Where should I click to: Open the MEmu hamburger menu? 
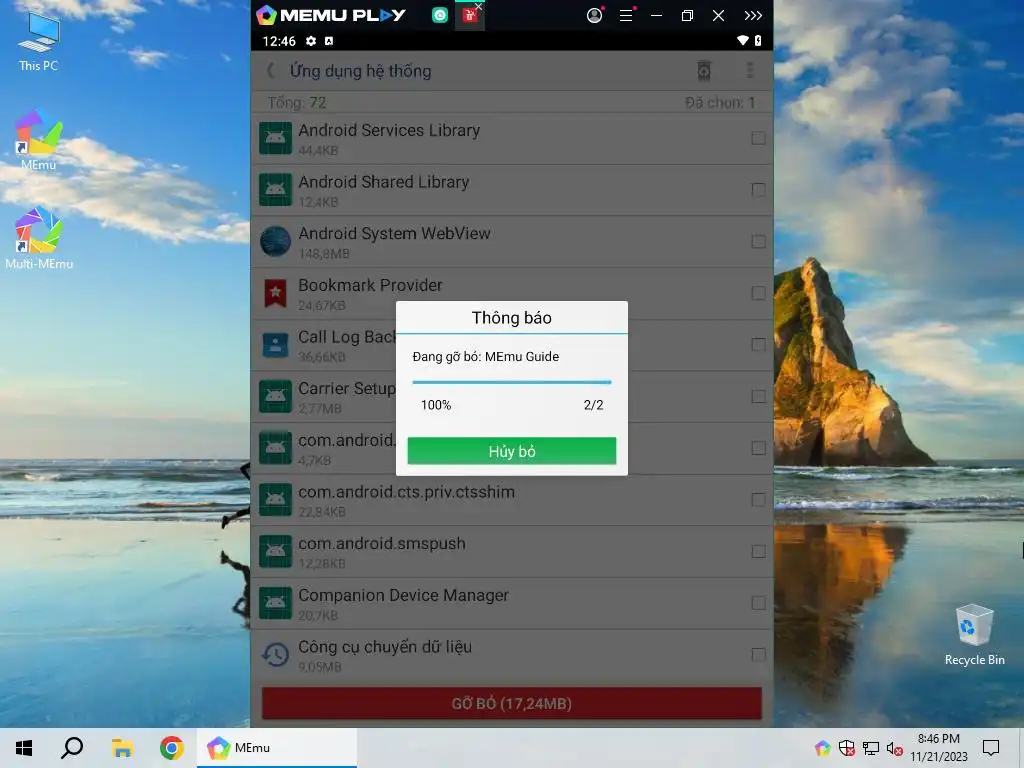point(626,15)
